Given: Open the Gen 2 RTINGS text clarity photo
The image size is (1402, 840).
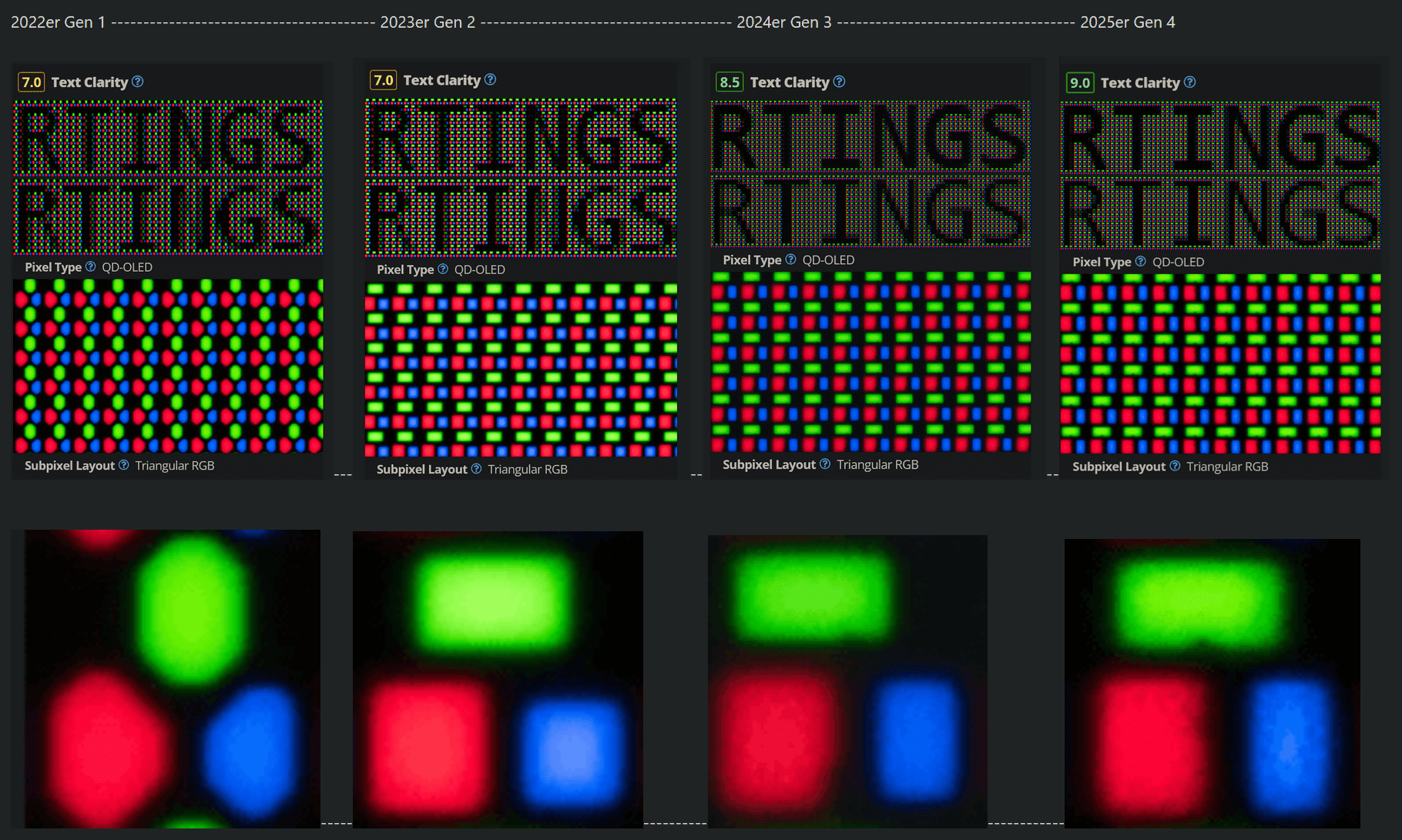Looking at the screenshot, I should pyautogui.click(x=521, y=178).
